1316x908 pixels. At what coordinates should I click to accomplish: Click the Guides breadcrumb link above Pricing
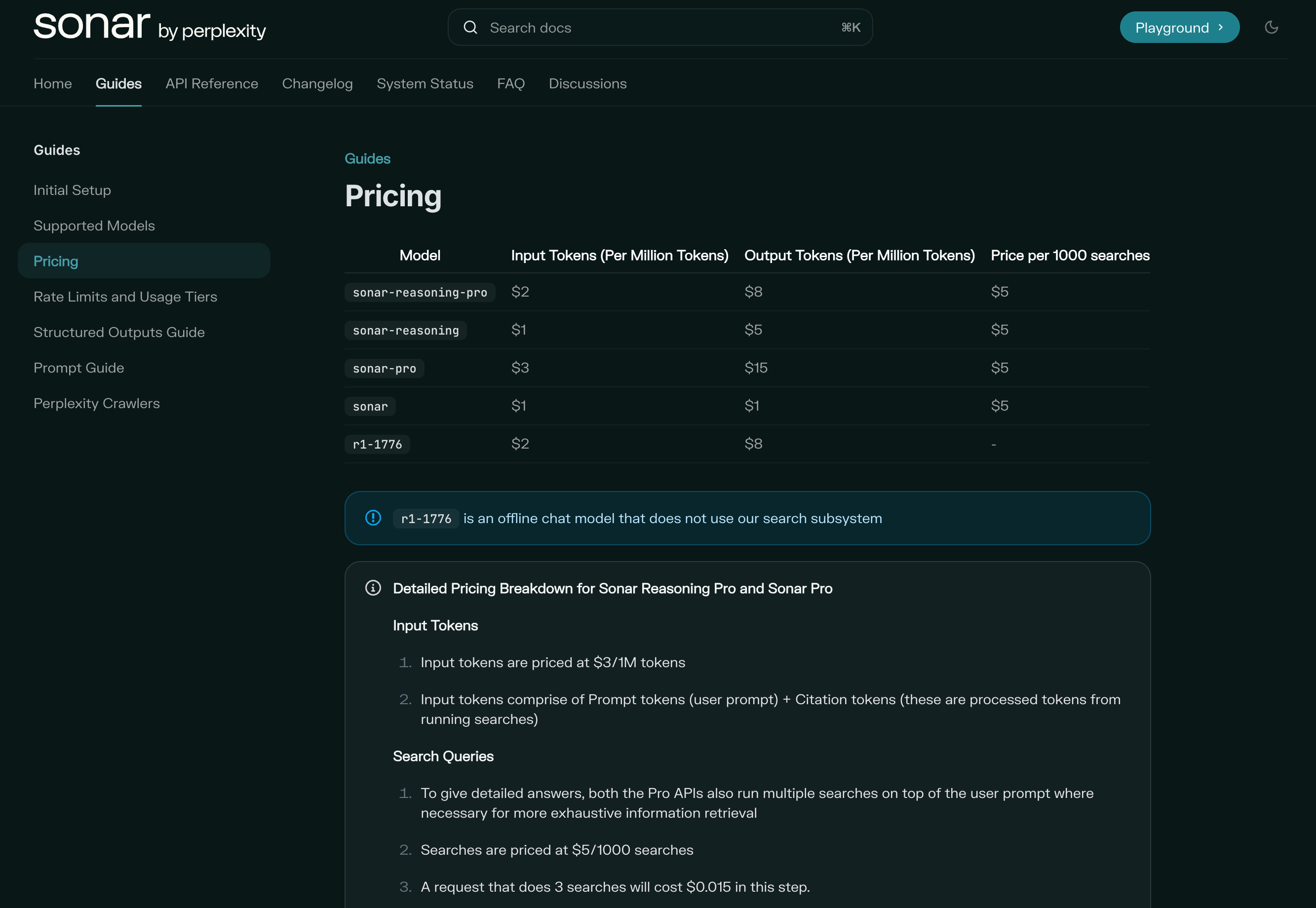(367, 159)
